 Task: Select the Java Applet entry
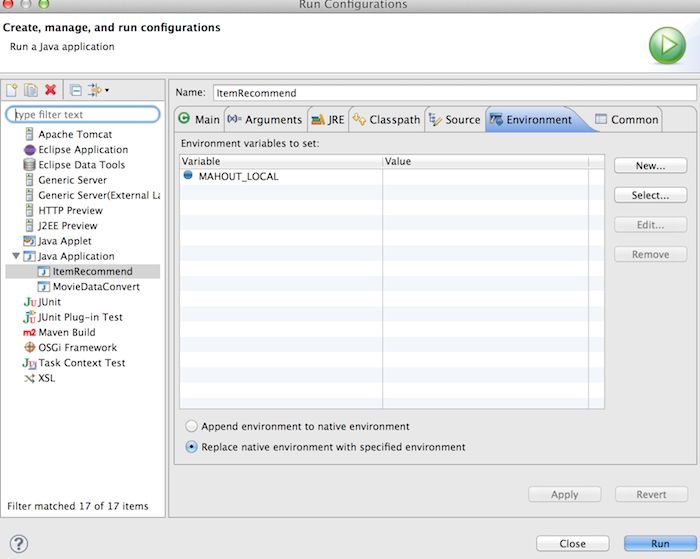click(65, 241)
